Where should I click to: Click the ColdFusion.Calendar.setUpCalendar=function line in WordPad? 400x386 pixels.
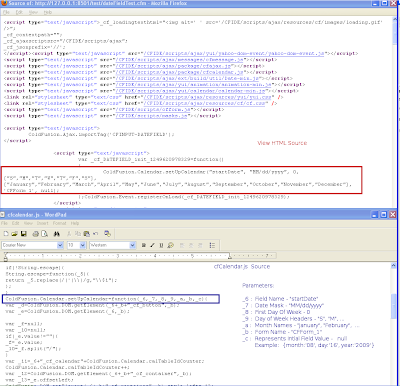pos(106,299)
